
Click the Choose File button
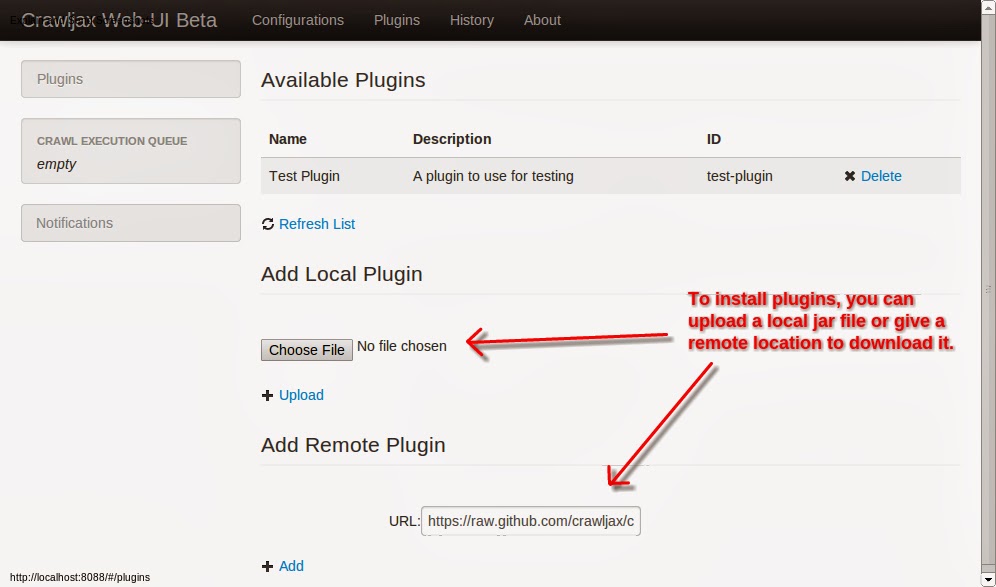click(307, 350)
